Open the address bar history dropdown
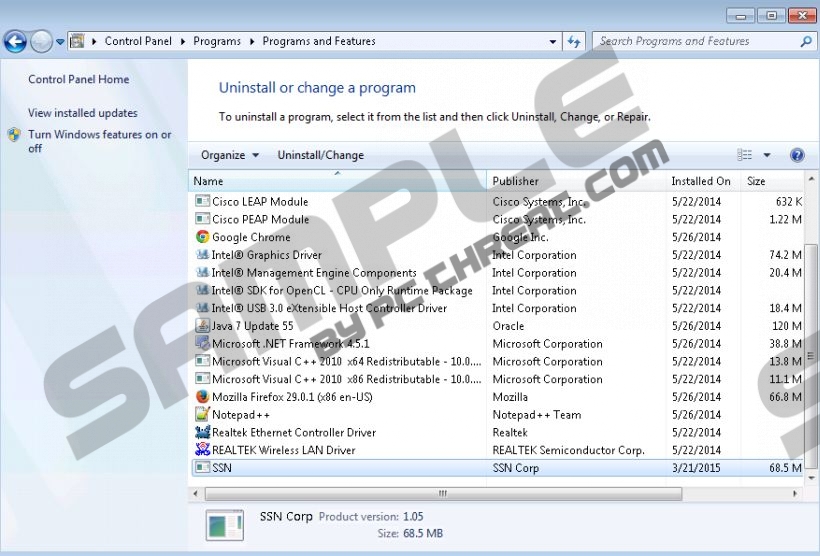Screen dimensions: 820x556 (x=553, y=42)
